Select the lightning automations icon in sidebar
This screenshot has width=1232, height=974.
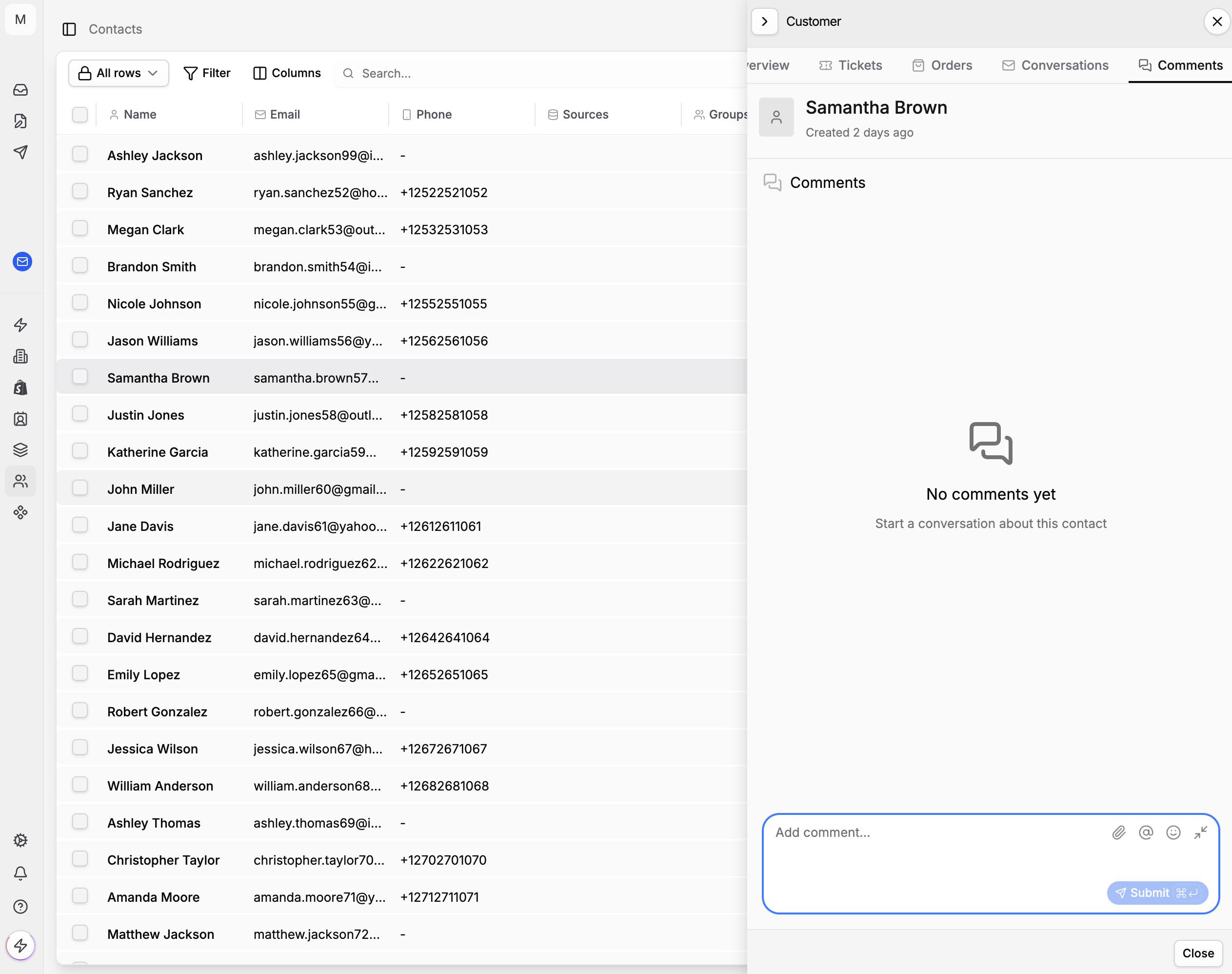20,325
